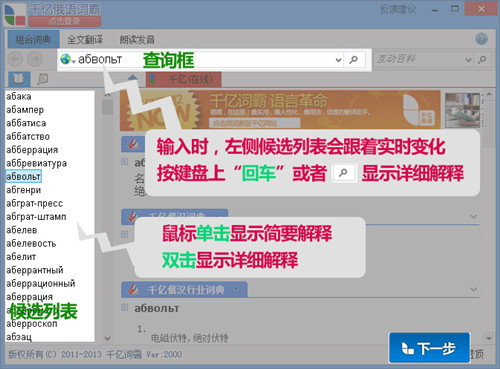Click 反馈建议 feedback link
The image size is (500, 369).
coord(398,9)
